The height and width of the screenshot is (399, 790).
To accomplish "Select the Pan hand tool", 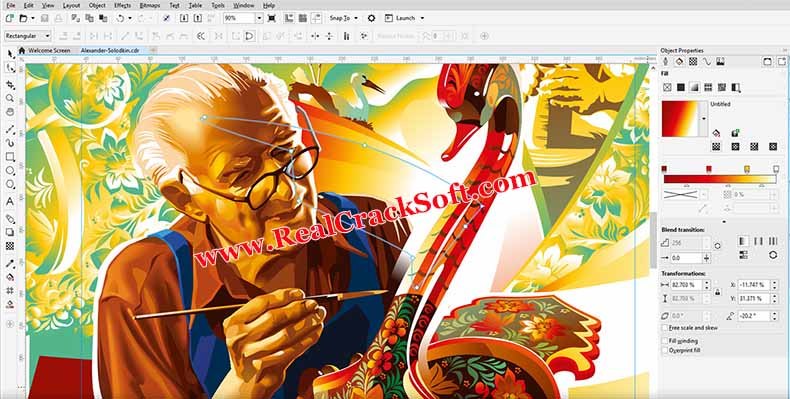I will 10,111.
